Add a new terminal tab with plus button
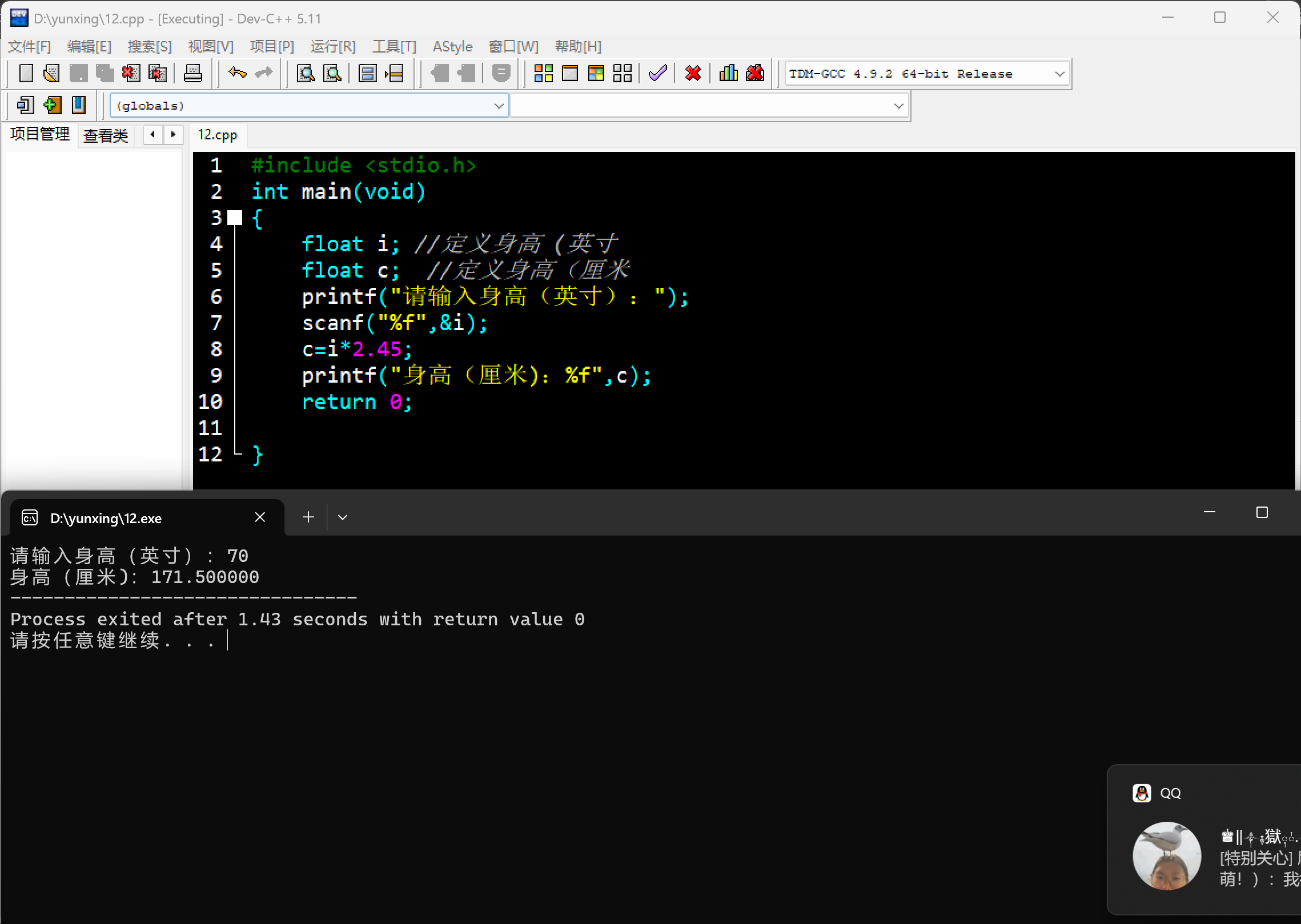 (x=308, y=517)
